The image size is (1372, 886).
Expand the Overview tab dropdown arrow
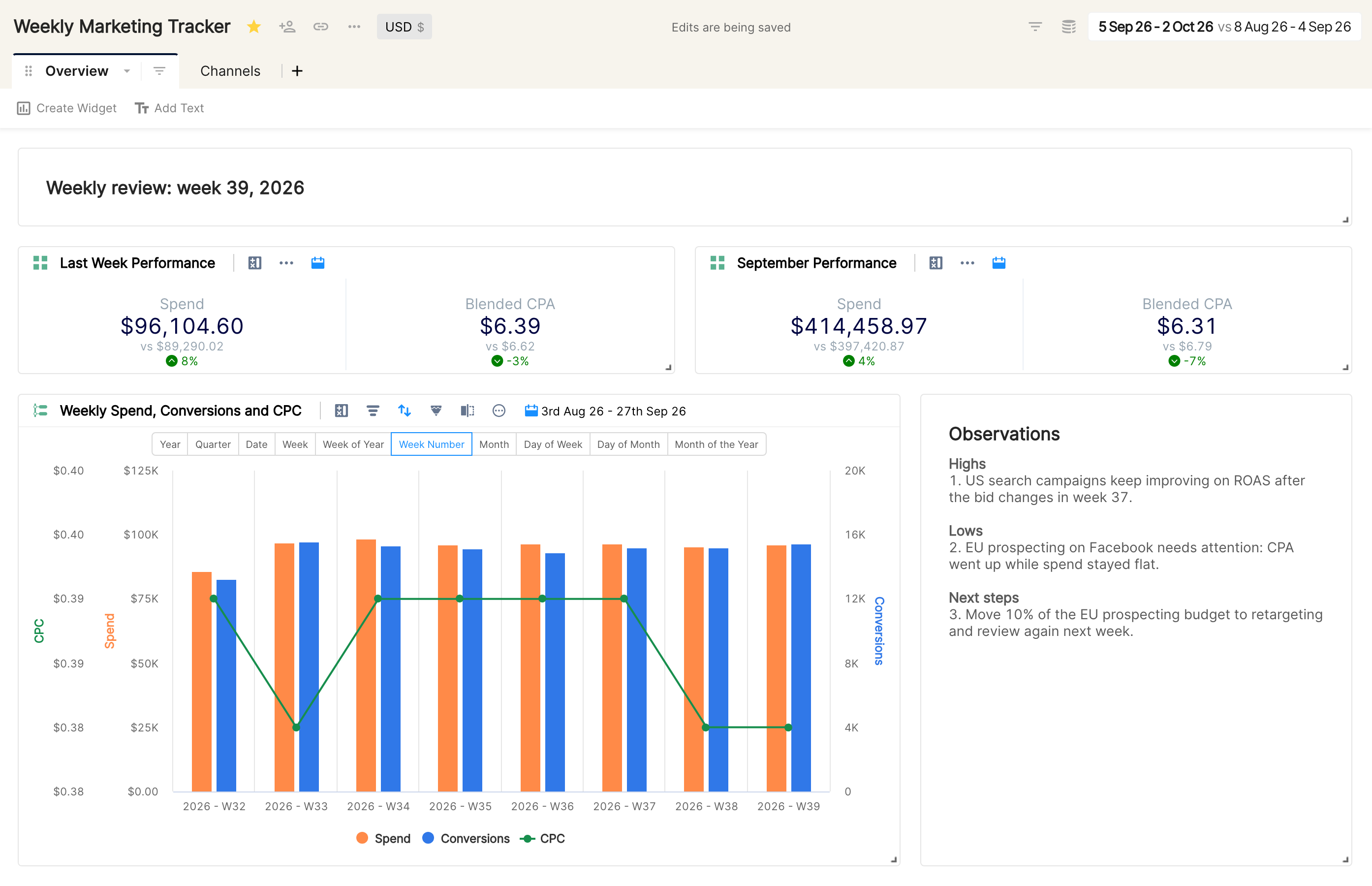tap(127, 71)
